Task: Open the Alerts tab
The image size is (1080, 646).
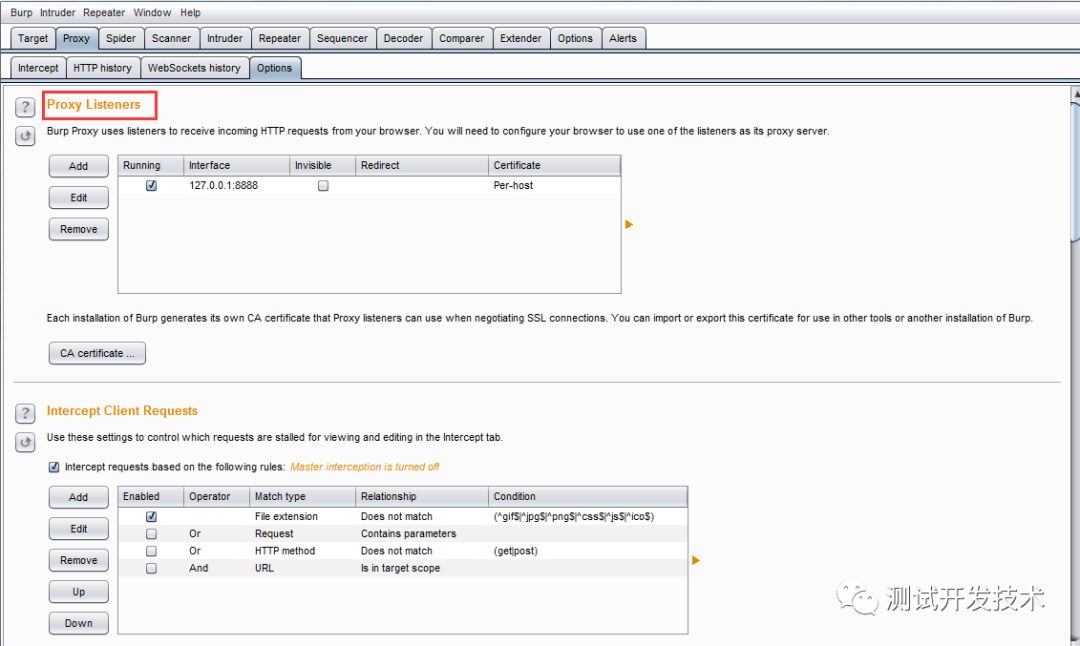Action: [x=623, y=39]
